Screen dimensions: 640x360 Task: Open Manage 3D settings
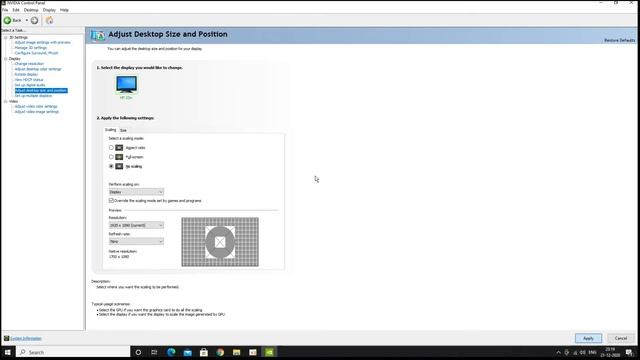[x=31, y=48]
